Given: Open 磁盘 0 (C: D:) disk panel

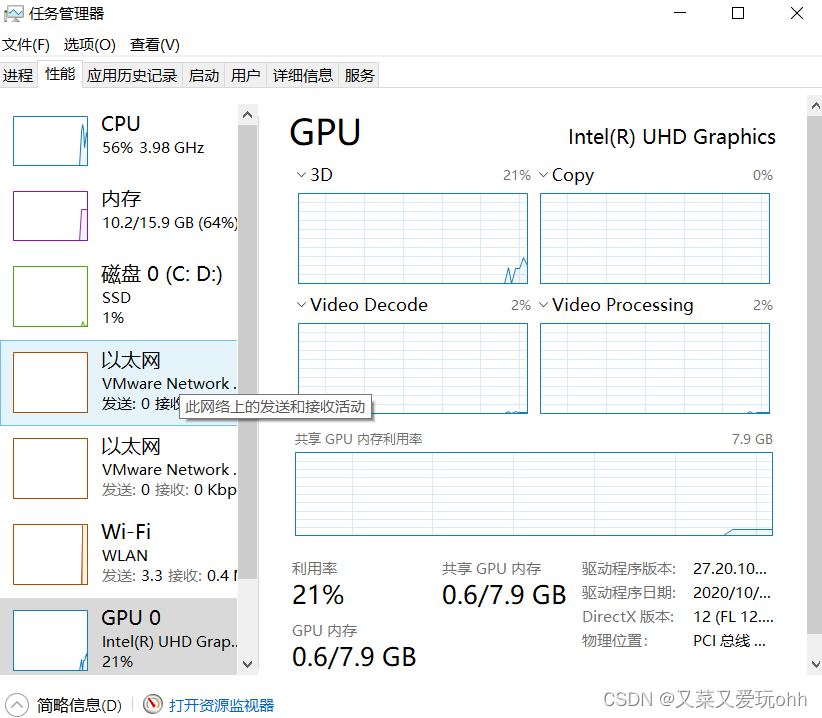Looking at the screenshot, I should (120, 296).
